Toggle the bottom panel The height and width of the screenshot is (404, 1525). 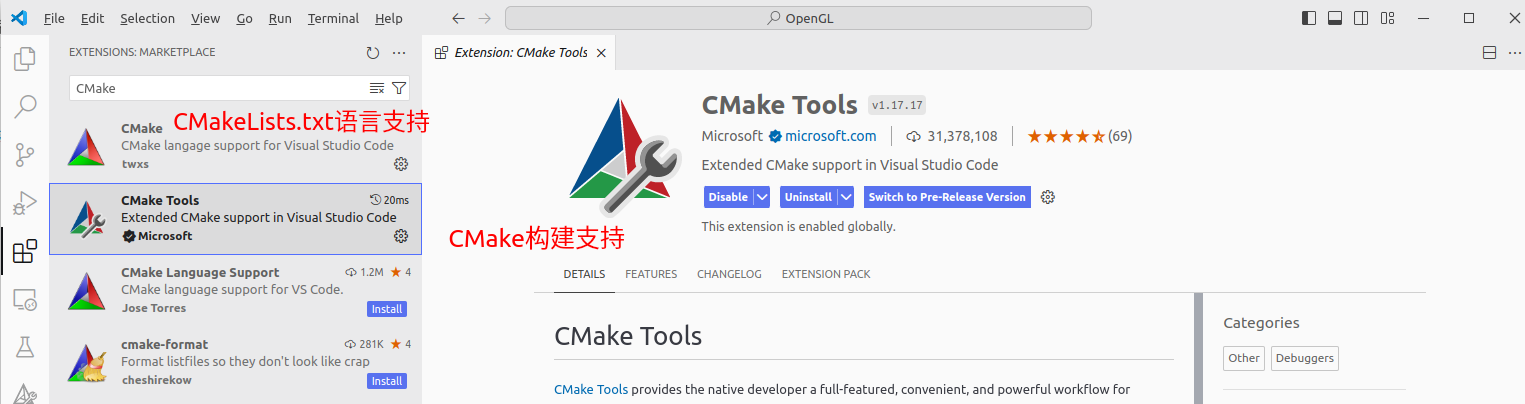tap(1335, 18)
